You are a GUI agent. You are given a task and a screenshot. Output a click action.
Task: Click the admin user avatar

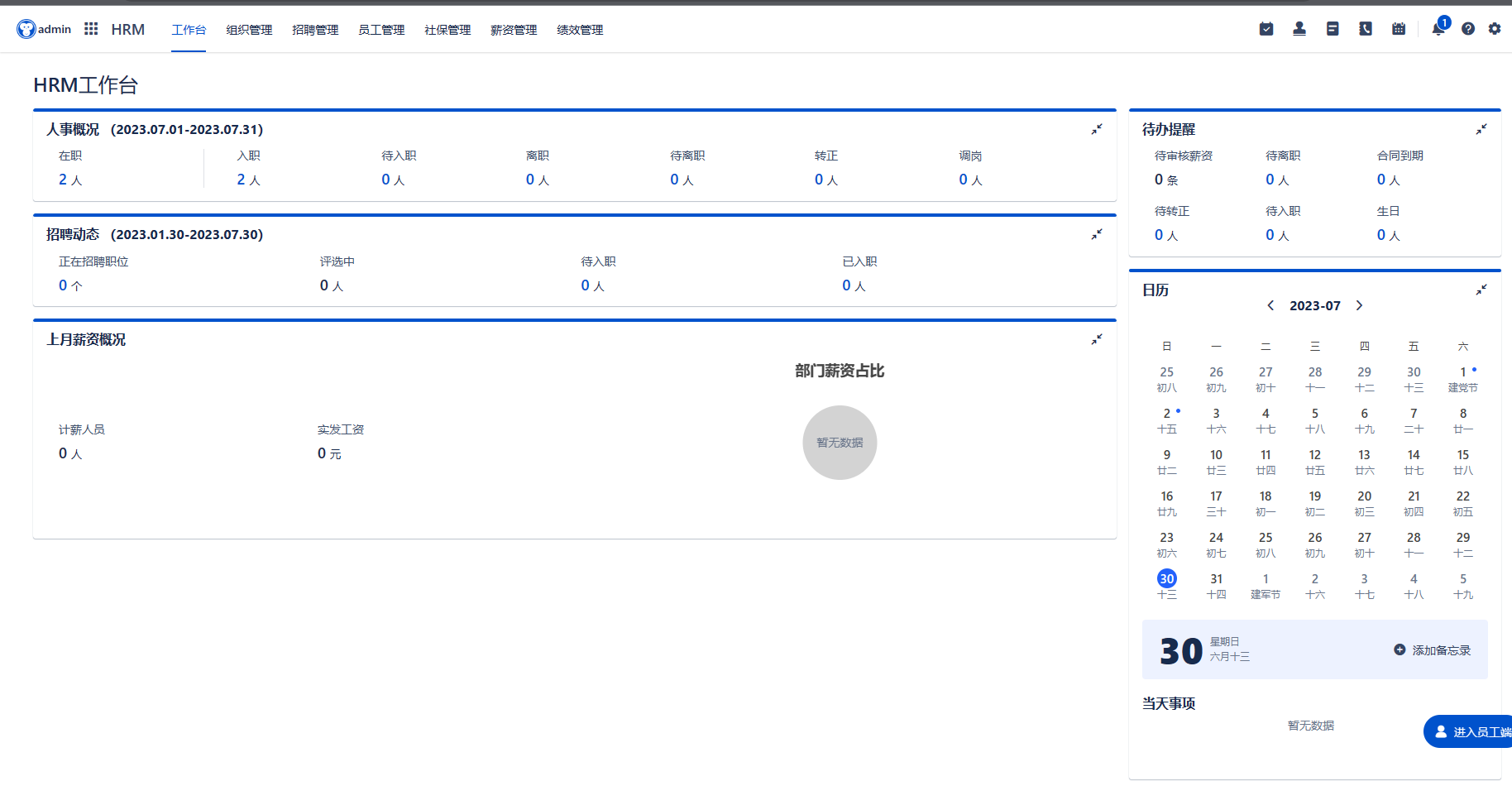[26, 29]
